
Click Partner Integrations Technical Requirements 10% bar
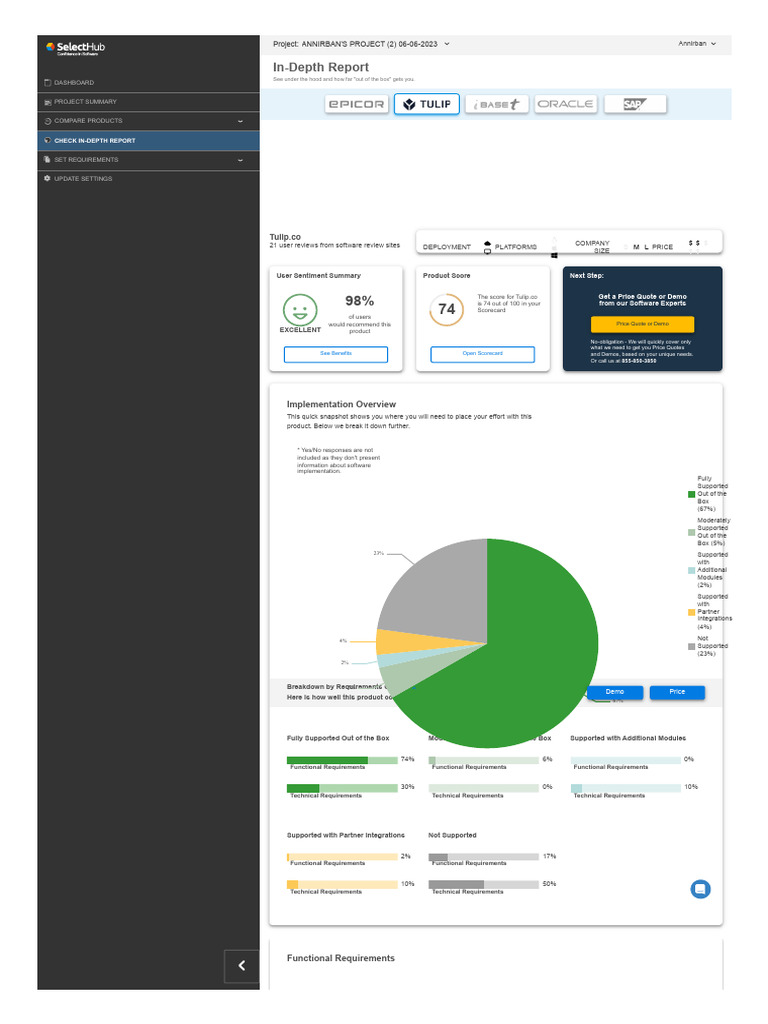[342, 884]
